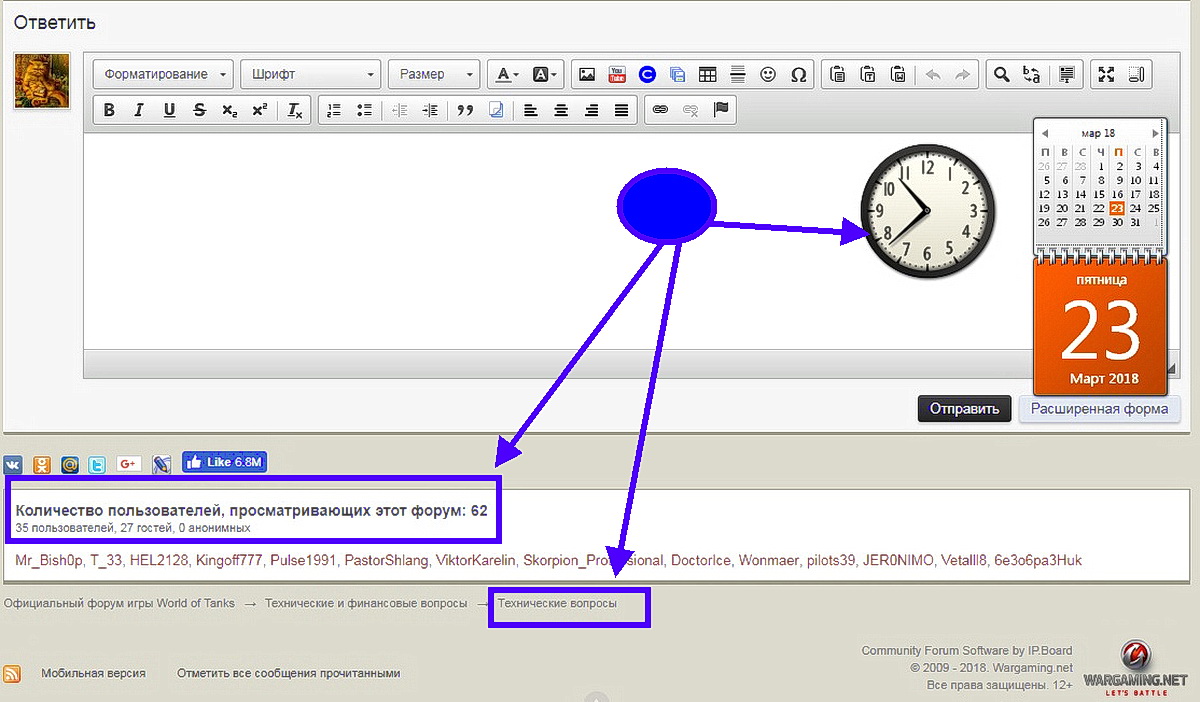
Task: Open Технические и финансовые вопросы breadcrumb
Action: (x=365, y=604)
